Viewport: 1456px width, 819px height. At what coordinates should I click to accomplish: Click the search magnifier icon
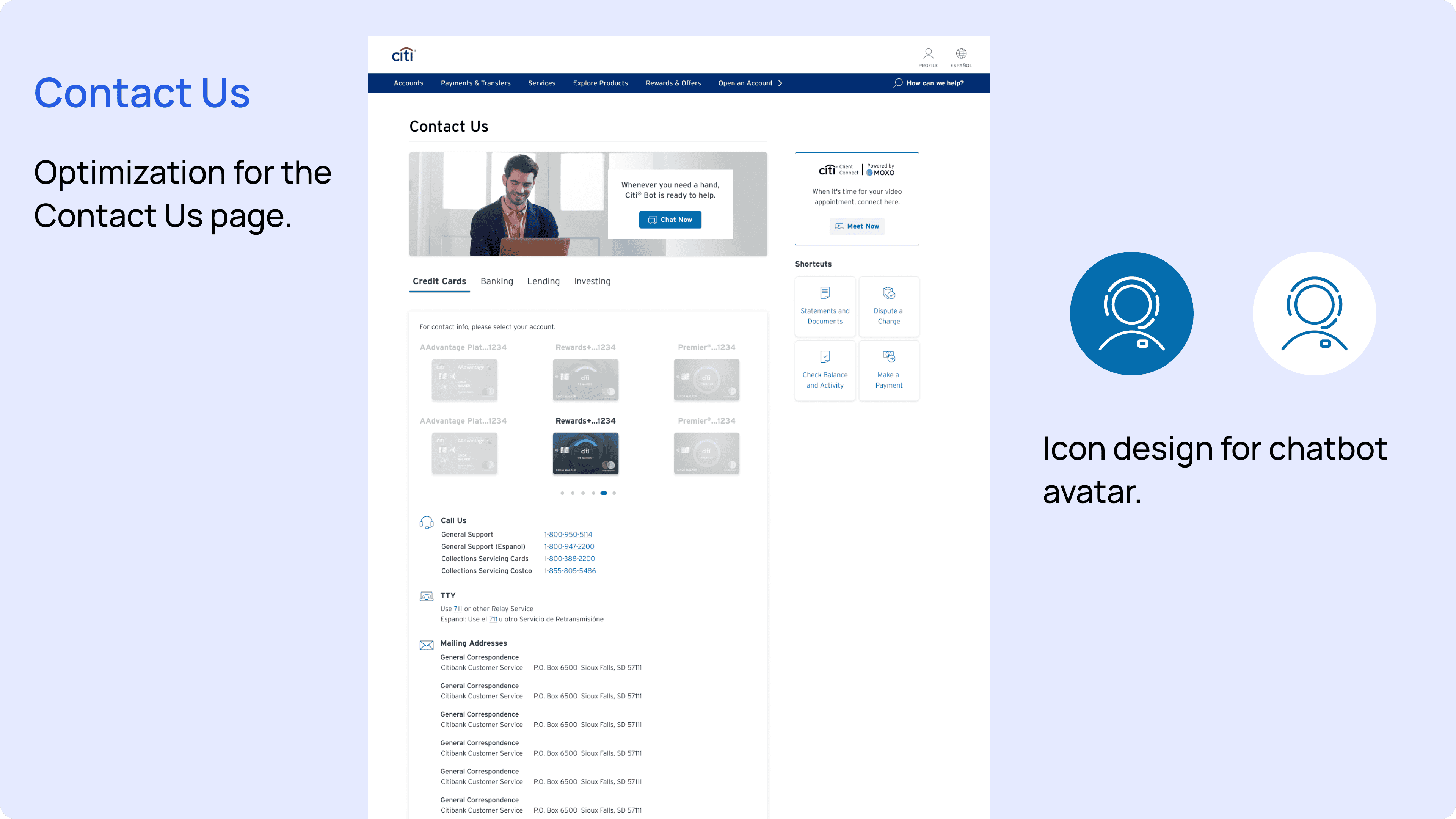pyautogui.click(x=897, y=83)
